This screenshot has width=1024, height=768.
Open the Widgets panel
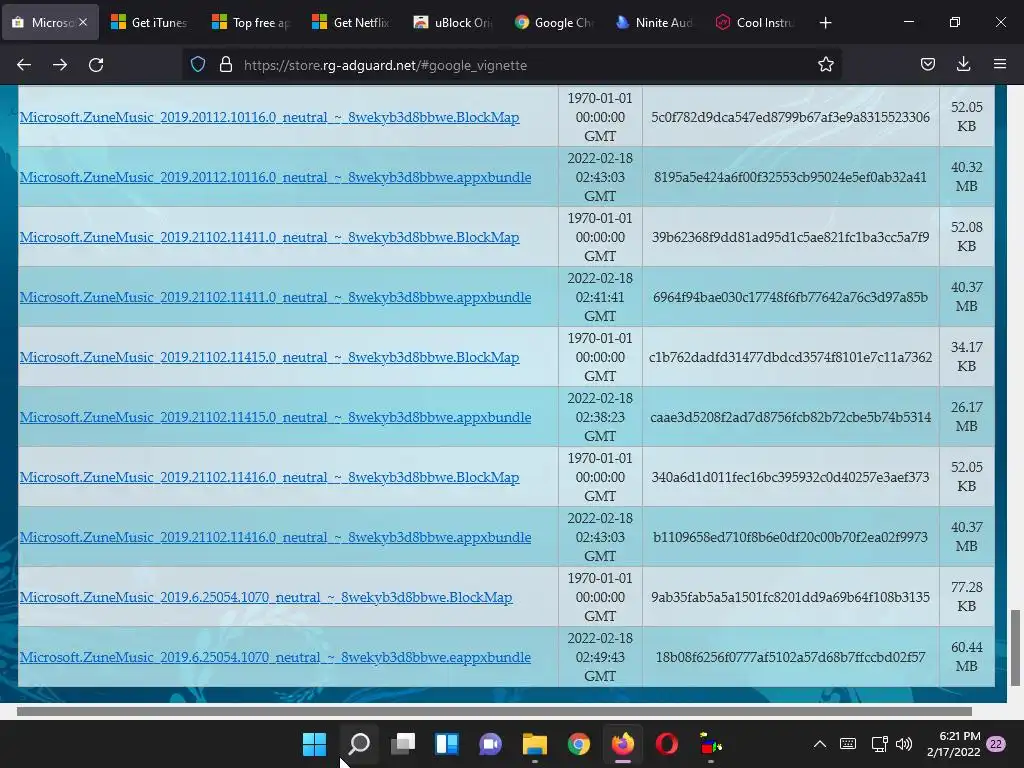point(447,744)
